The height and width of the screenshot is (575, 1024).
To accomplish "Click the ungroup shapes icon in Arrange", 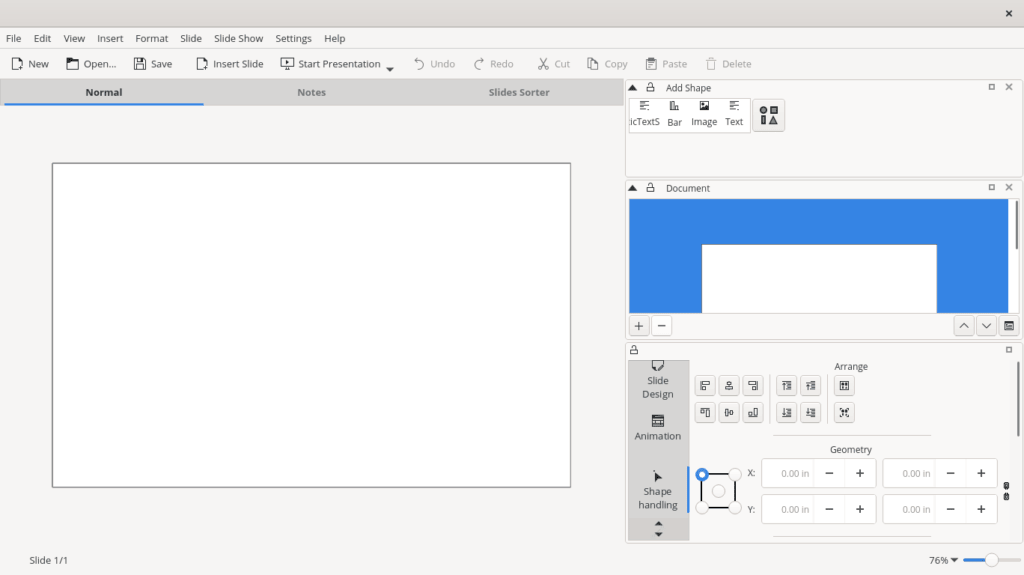I will pos(844,413).
